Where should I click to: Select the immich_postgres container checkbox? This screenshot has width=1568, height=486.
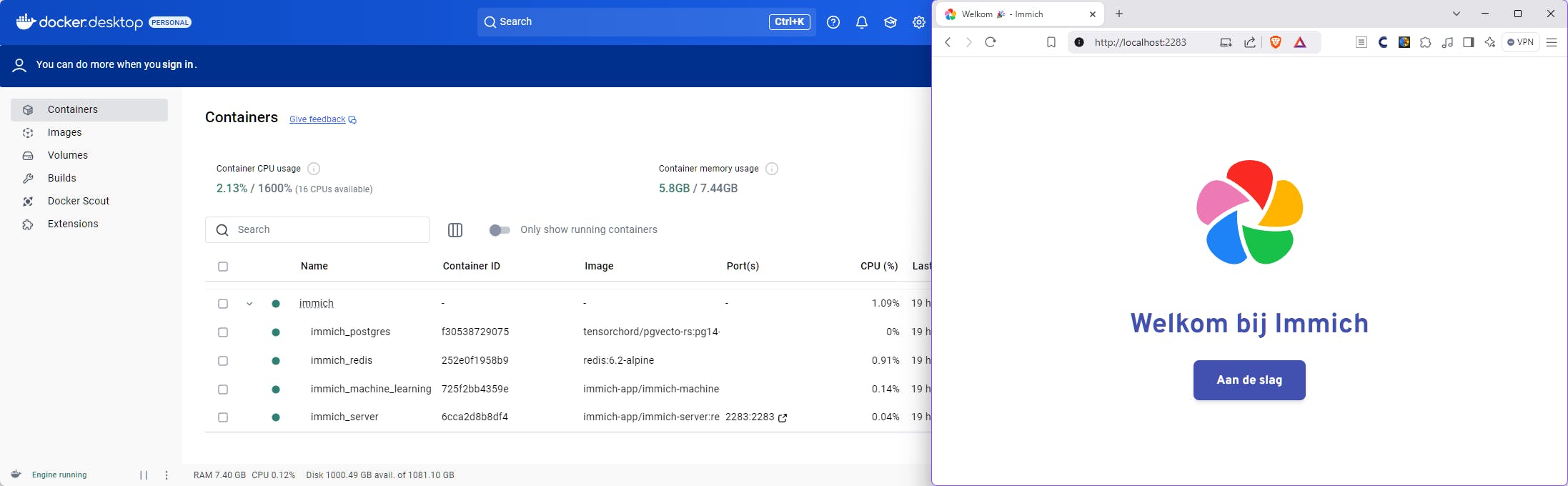pyautogui.click(x=223, y=332)
